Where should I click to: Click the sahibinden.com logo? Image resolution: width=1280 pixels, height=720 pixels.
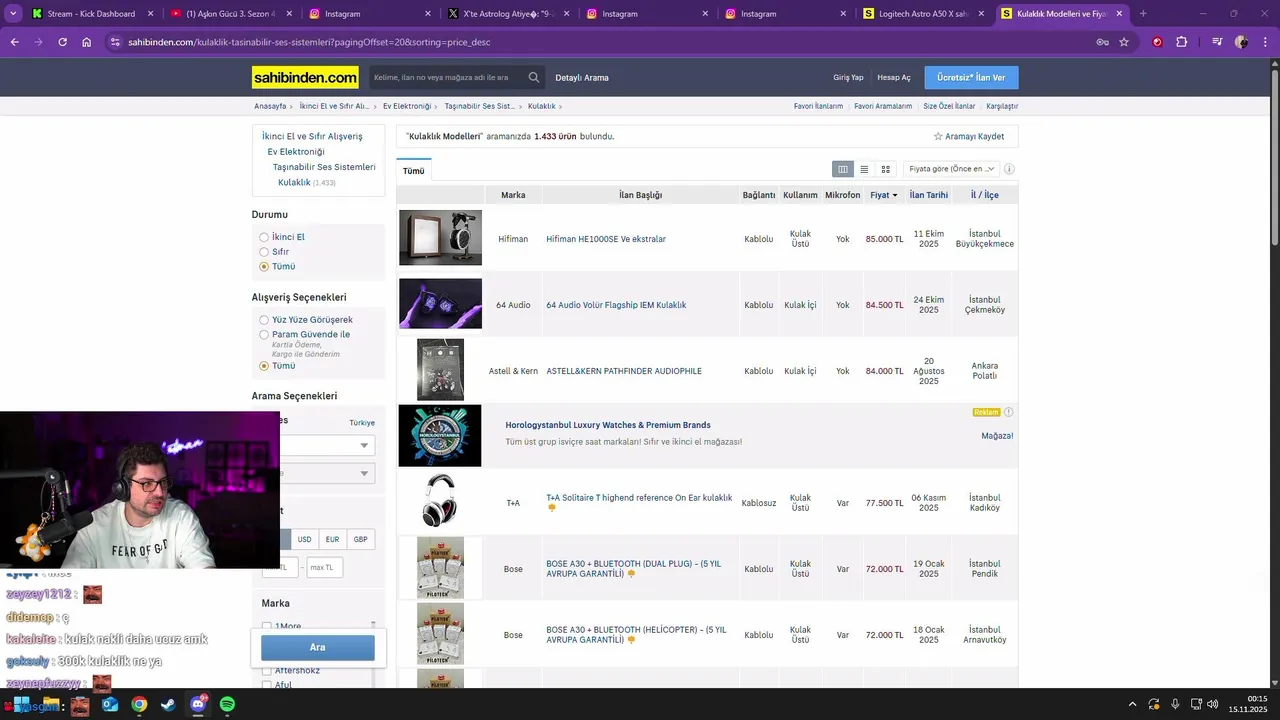click(x=305, y=77)
